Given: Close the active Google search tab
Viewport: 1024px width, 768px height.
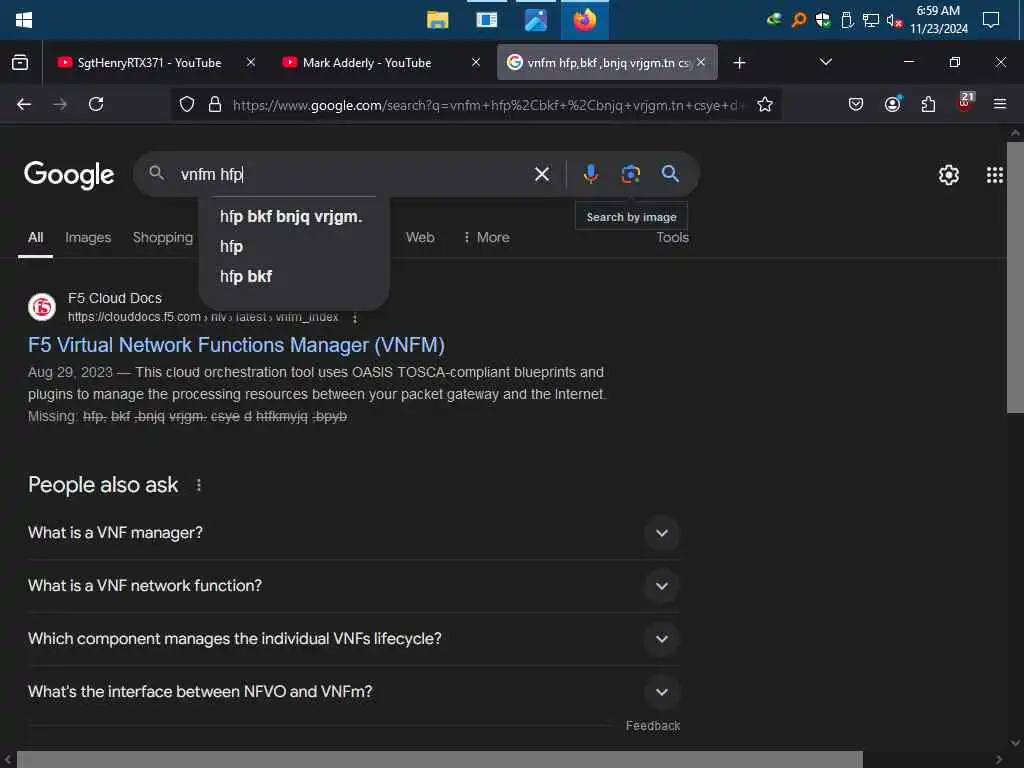Looking at the screenshot, I should 701,62.
